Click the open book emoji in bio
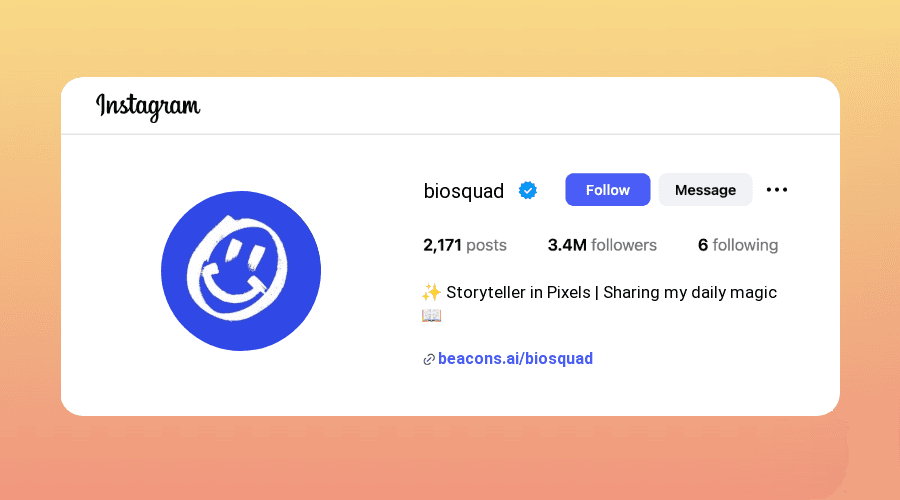 coord(432,315)
